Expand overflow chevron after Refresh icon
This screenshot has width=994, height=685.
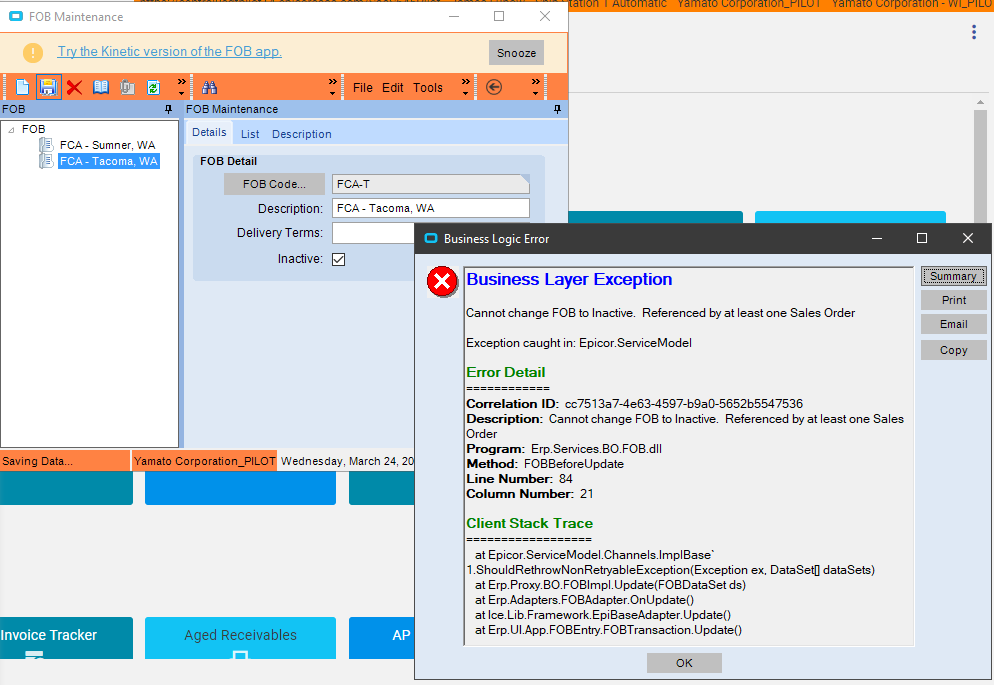pos(181,87)
